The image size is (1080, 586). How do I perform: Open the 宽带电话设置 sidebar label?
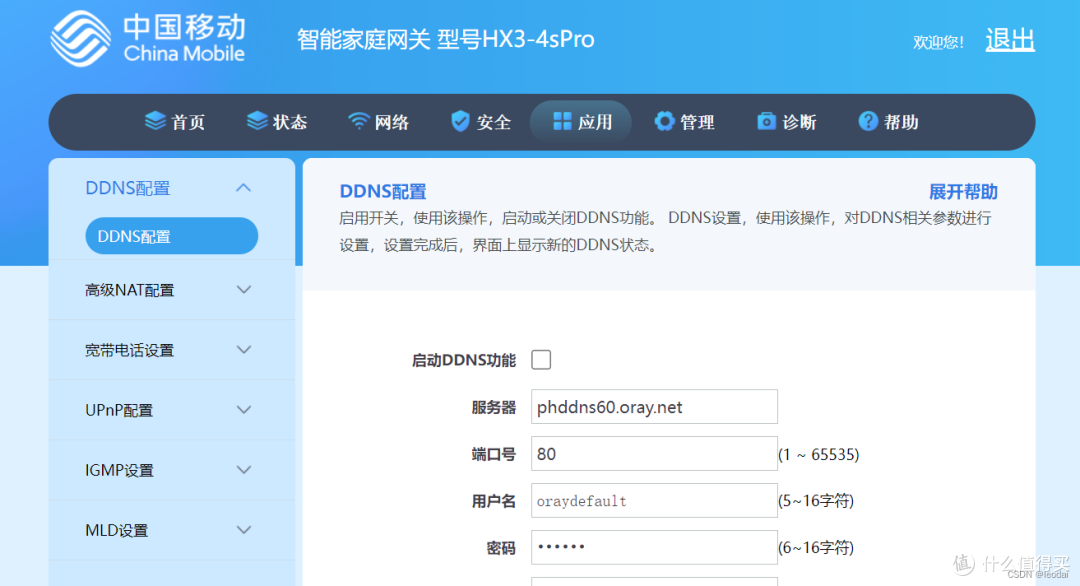pyautogui.click(x=129, y=350)
